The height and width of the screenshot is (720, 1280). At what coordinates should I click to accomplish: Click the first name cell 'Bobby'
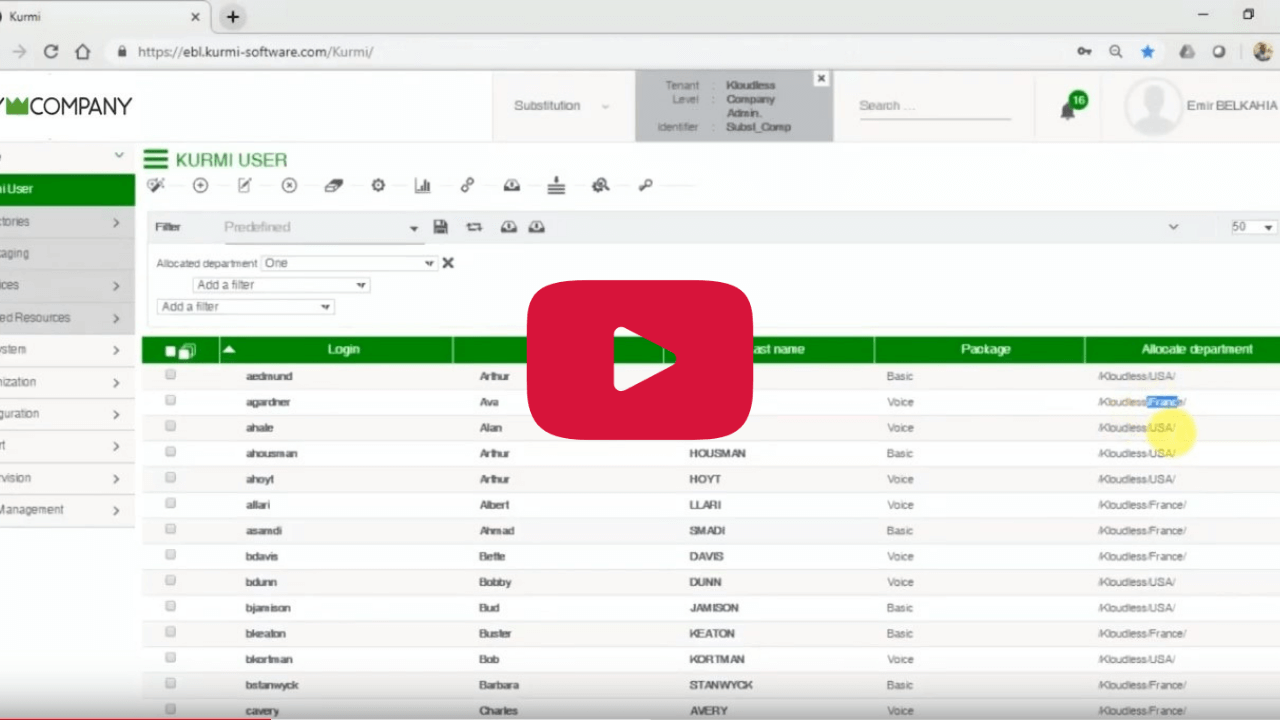pos(495,582)
